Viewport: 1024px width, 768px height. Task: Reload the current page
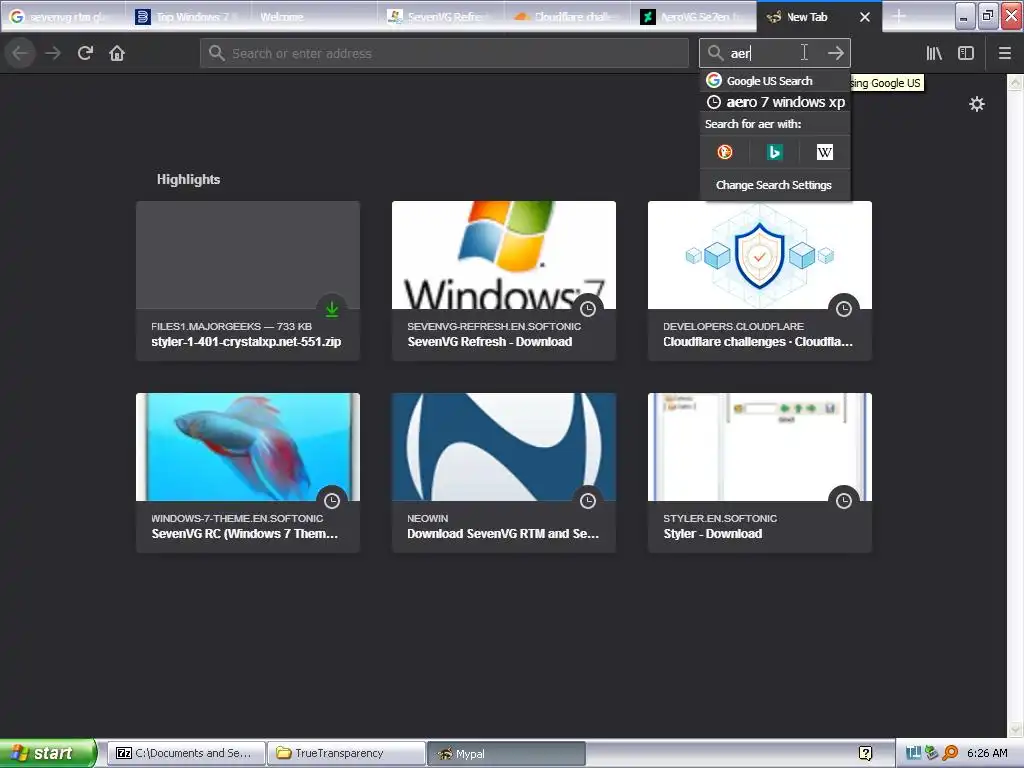coord(85,53)
